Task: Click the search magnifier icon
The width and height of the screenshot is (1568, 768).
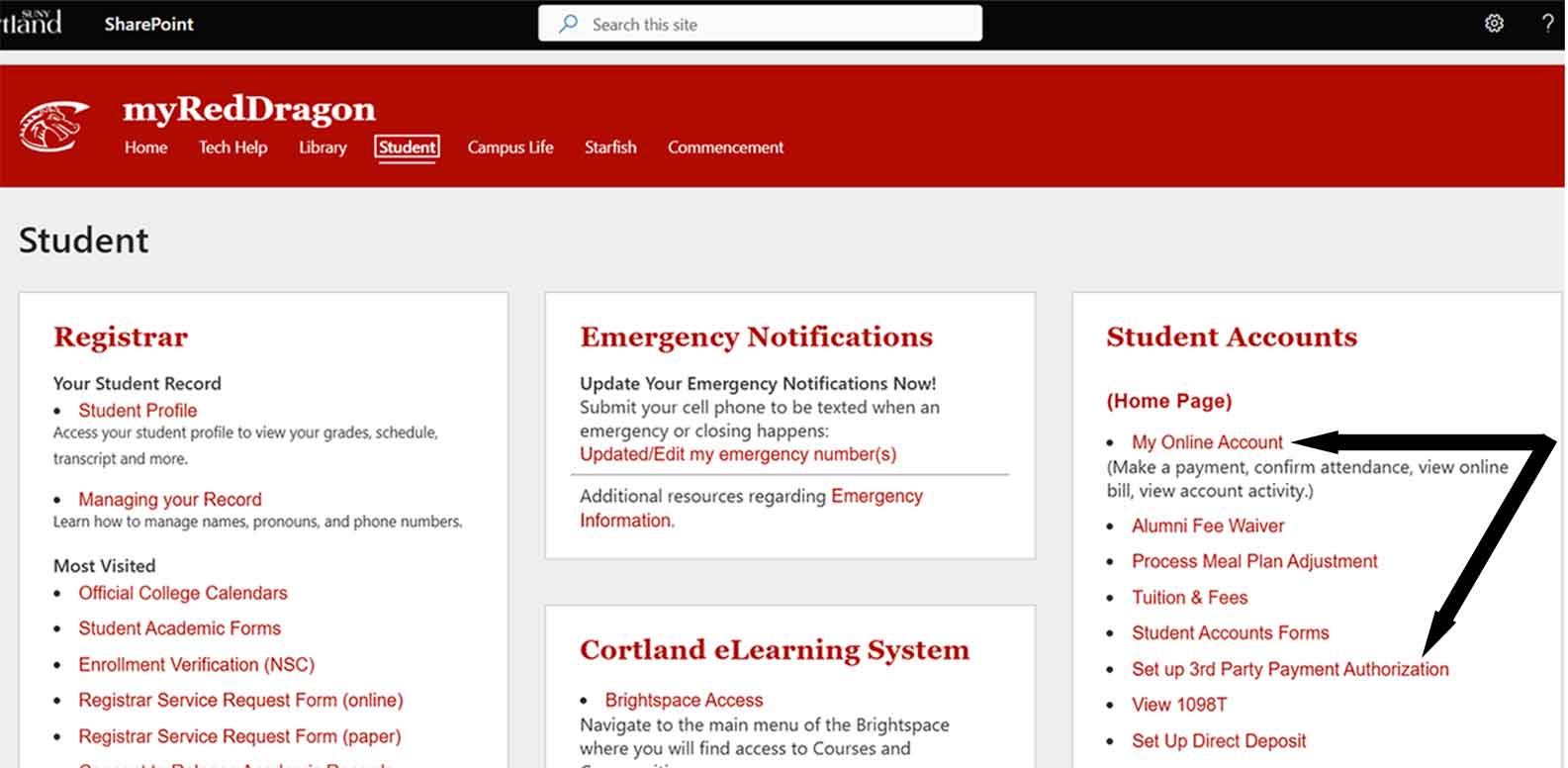Action: pyautogui.click(x=568, y=24)
